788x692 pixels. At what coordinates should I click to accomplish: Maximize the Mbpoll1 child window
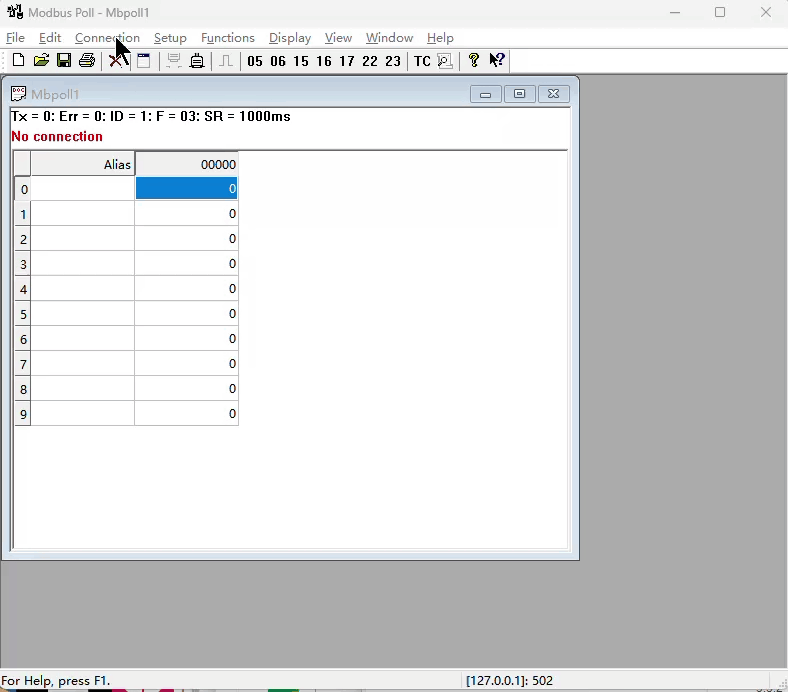[x=519, y=94]
